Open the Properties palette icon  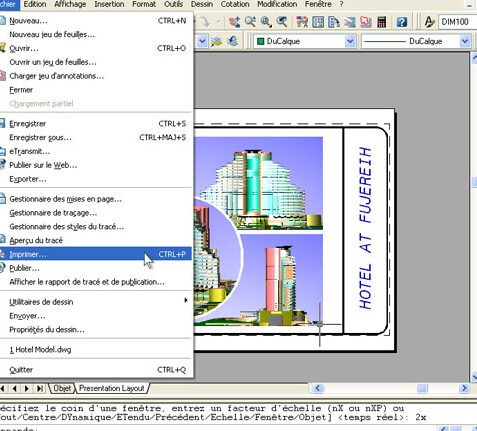pyautogui.click(x=302, y=22)
